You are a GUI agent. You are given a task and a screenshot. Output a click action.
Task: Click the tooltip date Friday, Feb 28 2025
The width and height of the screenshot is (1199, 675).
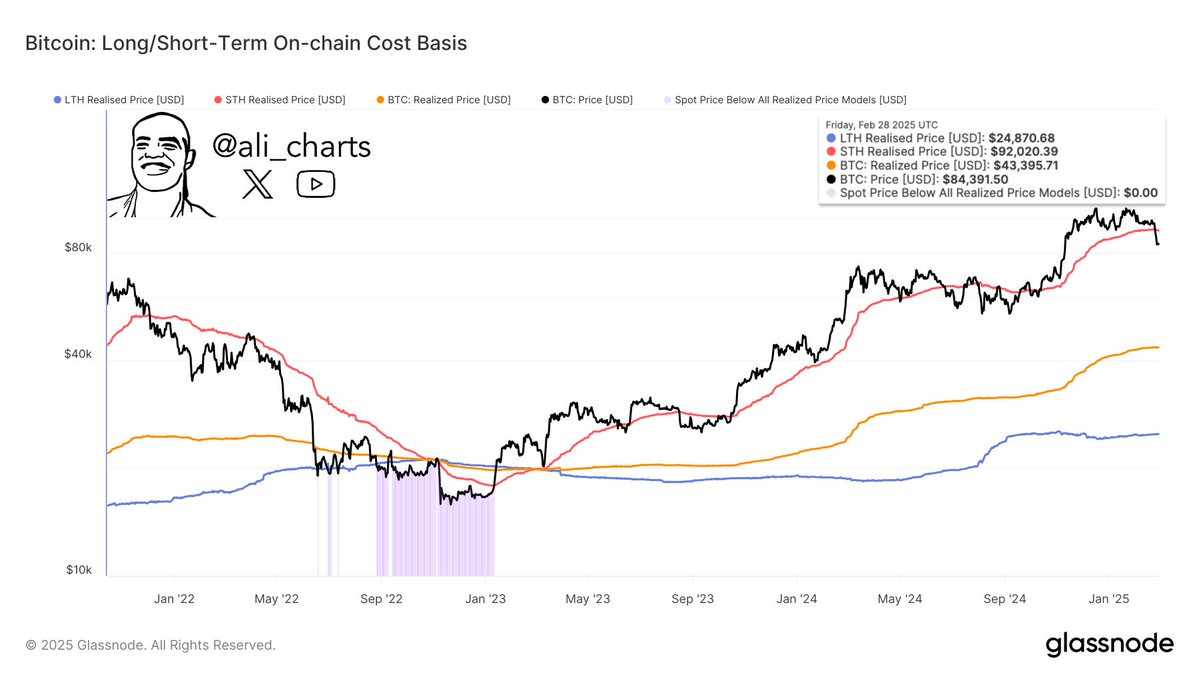pos(881,125)
